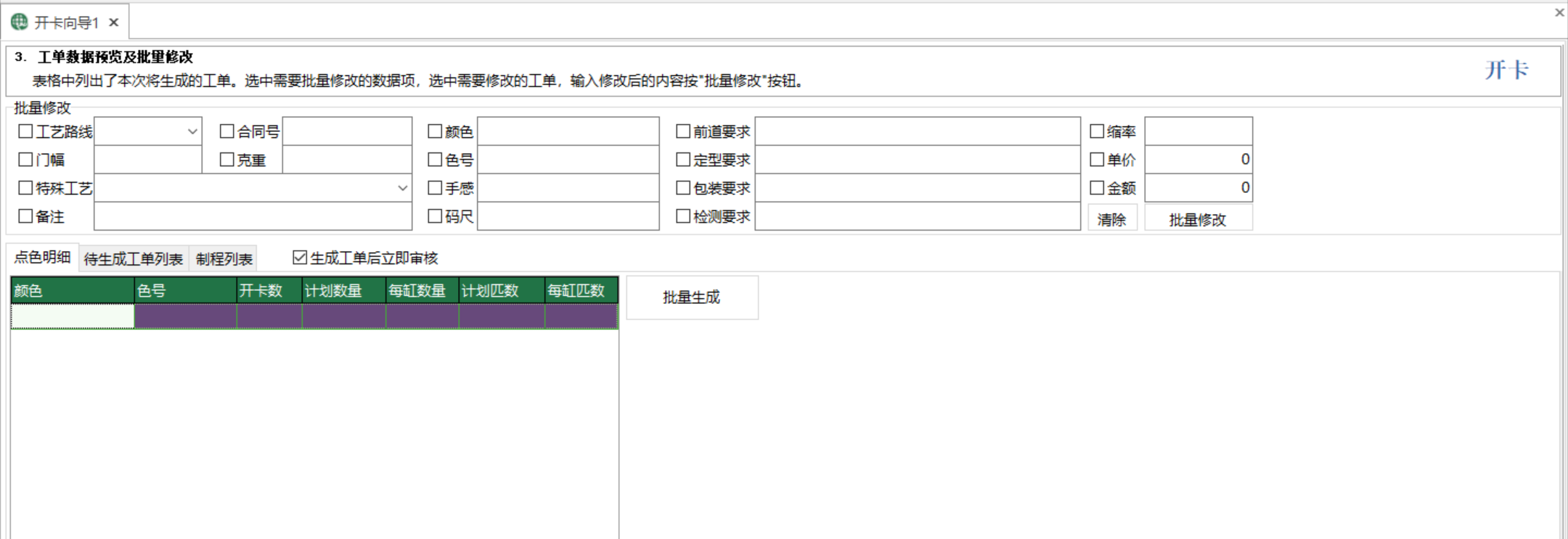Viewport: 1568px width, 539px height.
Task: Click the 每缸数量 column header
Action: [422, 290]
